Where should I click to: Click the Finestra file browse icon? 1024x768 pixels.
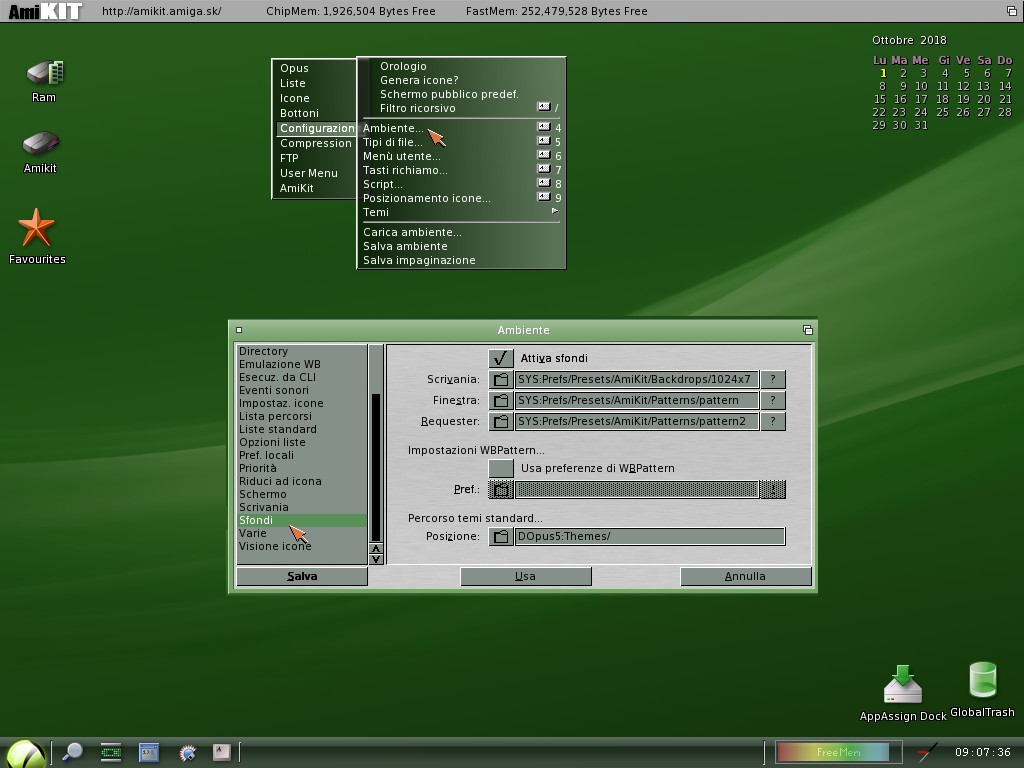point(501,401)
